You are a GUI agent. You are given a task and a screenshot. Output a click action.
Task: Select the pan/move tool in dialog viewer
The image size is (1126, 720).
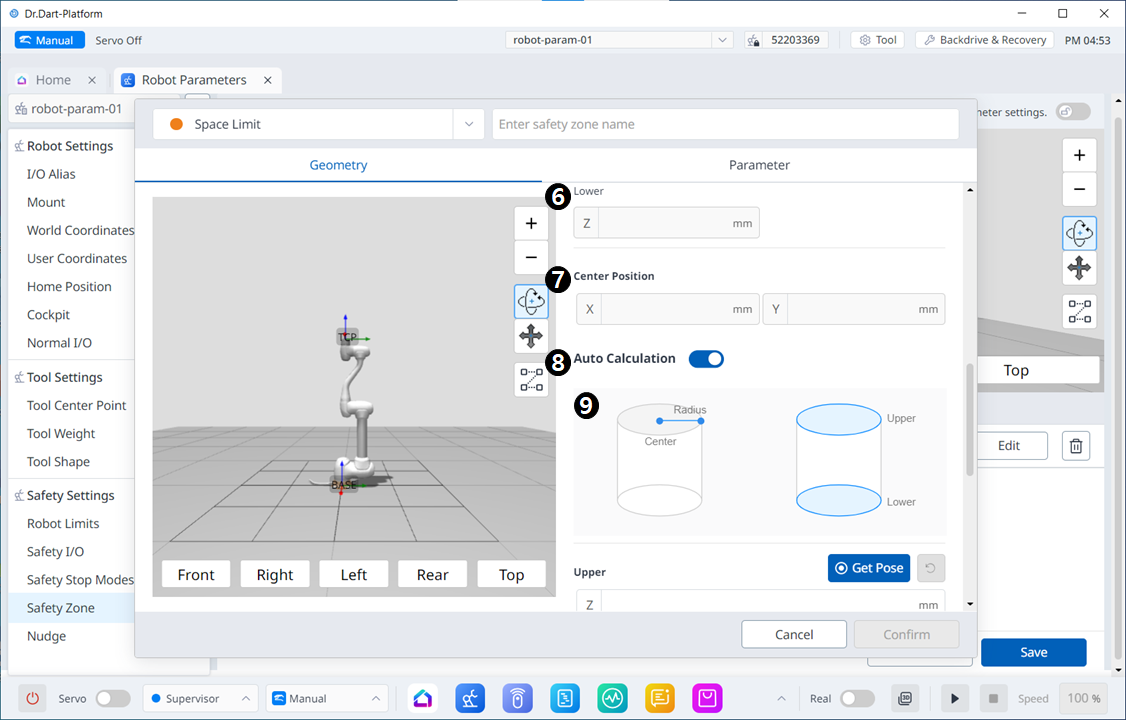click(x=531, y=337)
